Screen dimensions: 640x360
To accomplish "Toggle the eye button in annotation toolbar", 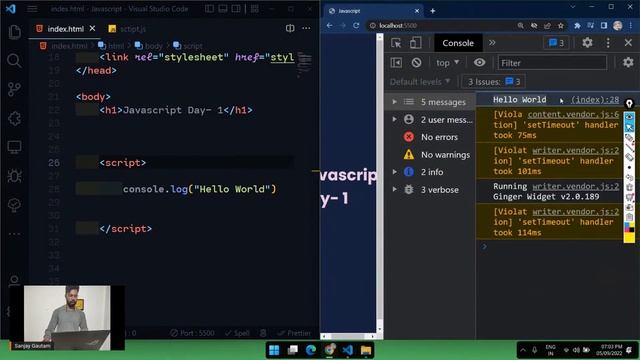I will tap(629, 117).
